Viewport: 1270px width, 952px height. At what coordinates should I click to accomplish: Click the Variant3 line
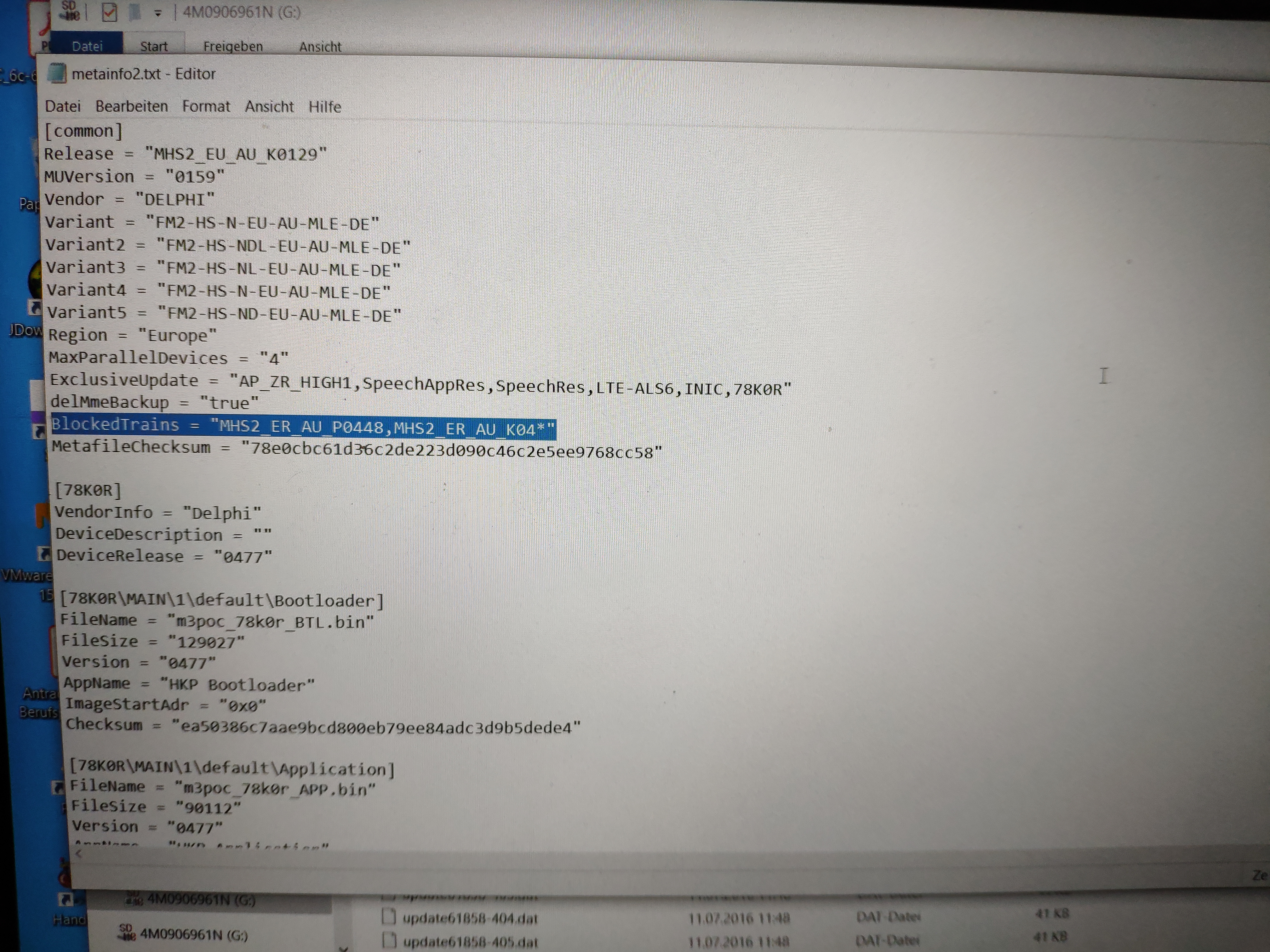tap(223, 268)
